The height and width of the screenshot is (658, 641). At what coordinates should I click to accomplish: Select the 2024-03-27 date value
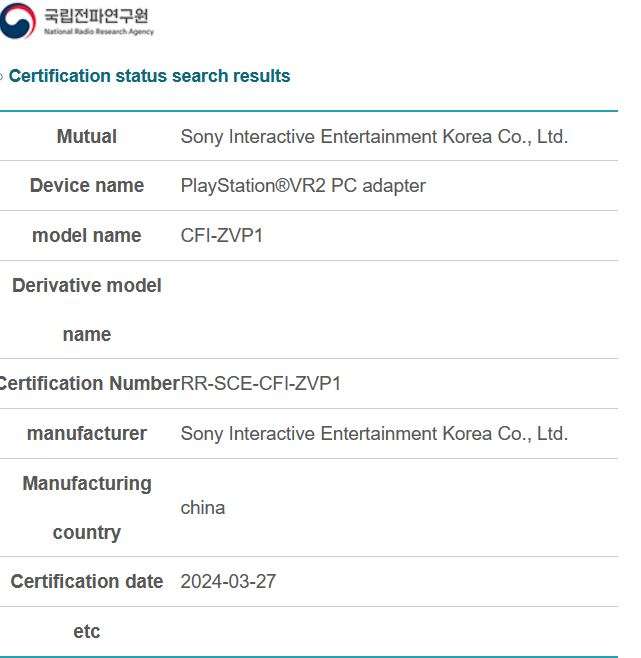click(x=228, y=582)
